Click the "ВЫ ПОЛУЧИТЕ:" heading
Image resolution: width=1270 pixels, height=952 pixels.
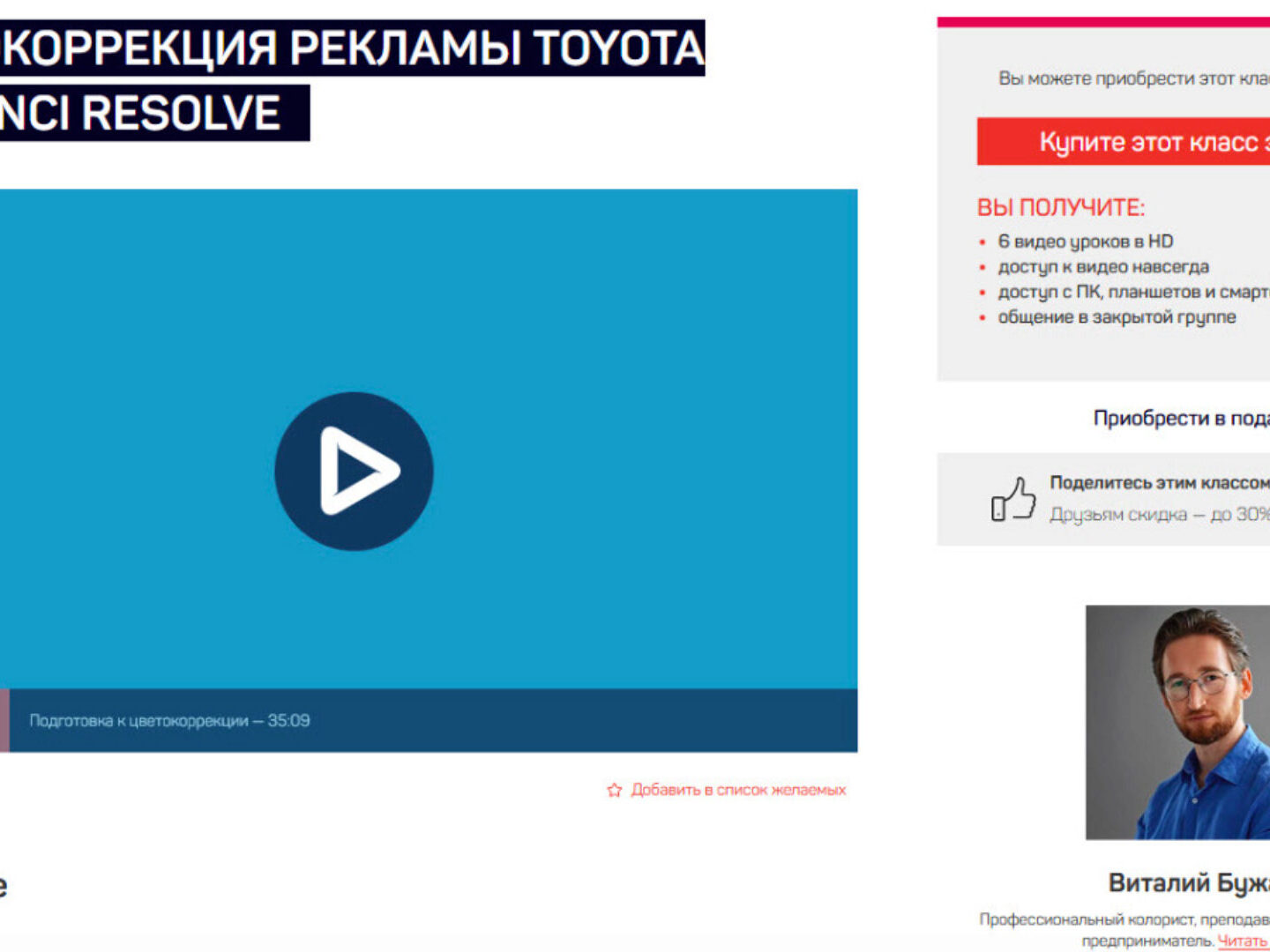[1060, 207]
